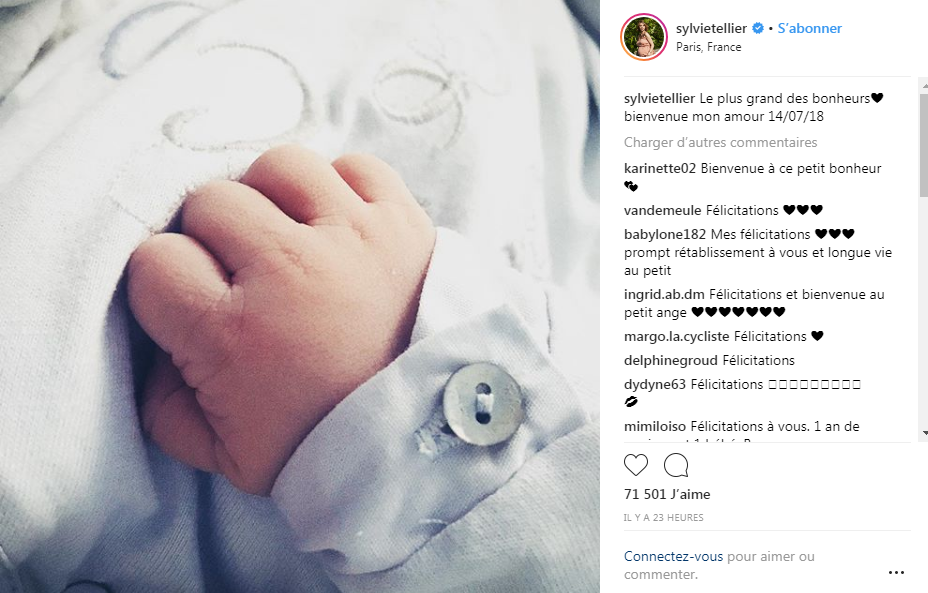Image resolution: width=928 pixels, height=593 pixels.
Task: Click the S'abonner follow link
Action: (809, 28)
